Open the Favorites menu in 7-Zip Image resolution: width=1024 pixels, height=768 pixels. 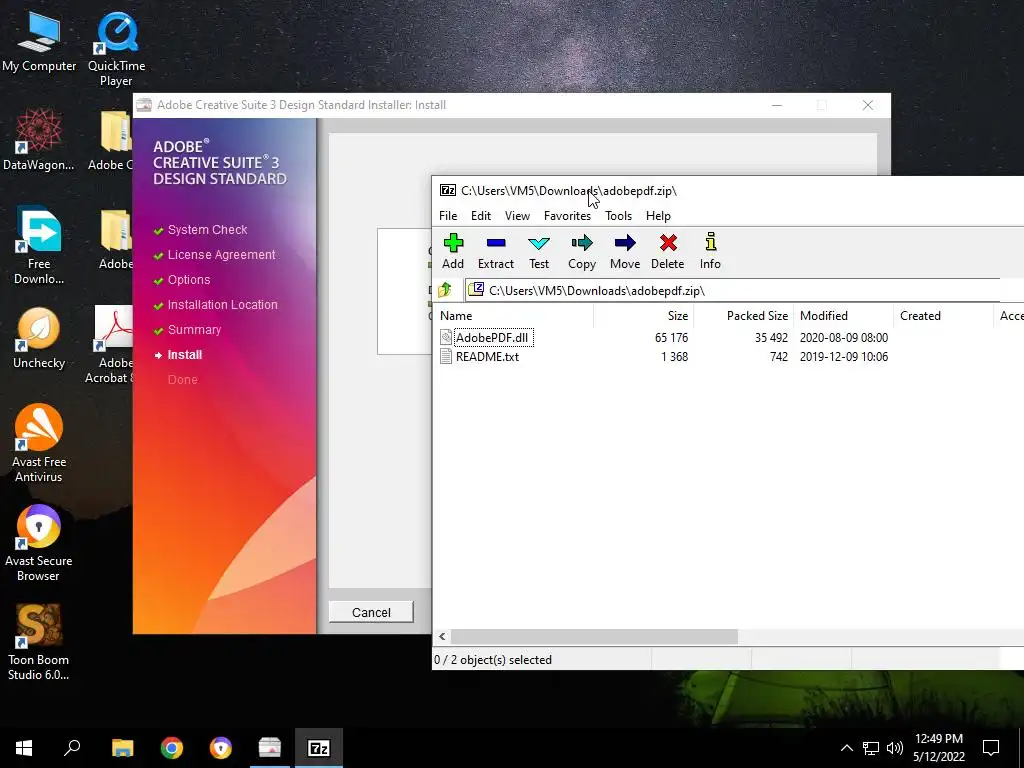[x=567, y=216]
